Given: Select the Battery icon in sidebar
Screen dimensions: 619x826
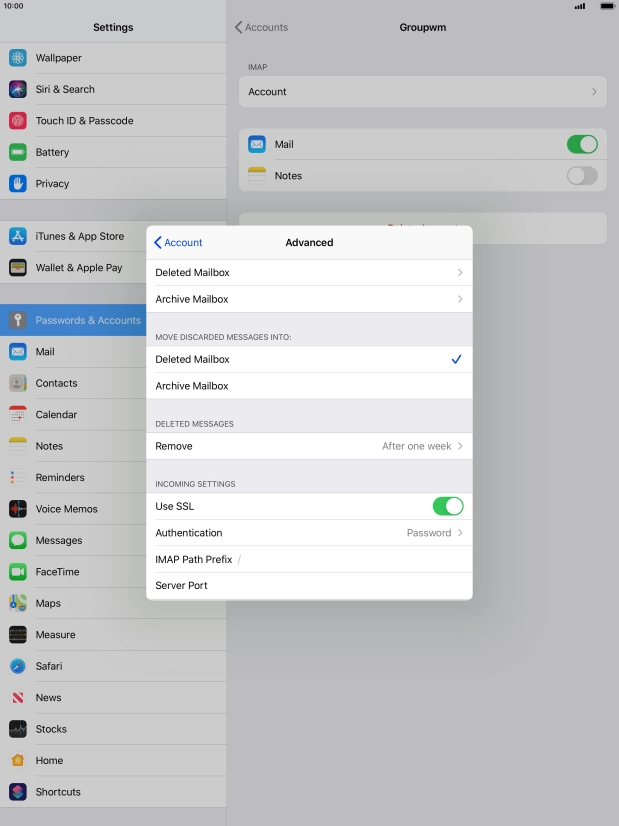Looking at the screenshot, I should 18,152.
